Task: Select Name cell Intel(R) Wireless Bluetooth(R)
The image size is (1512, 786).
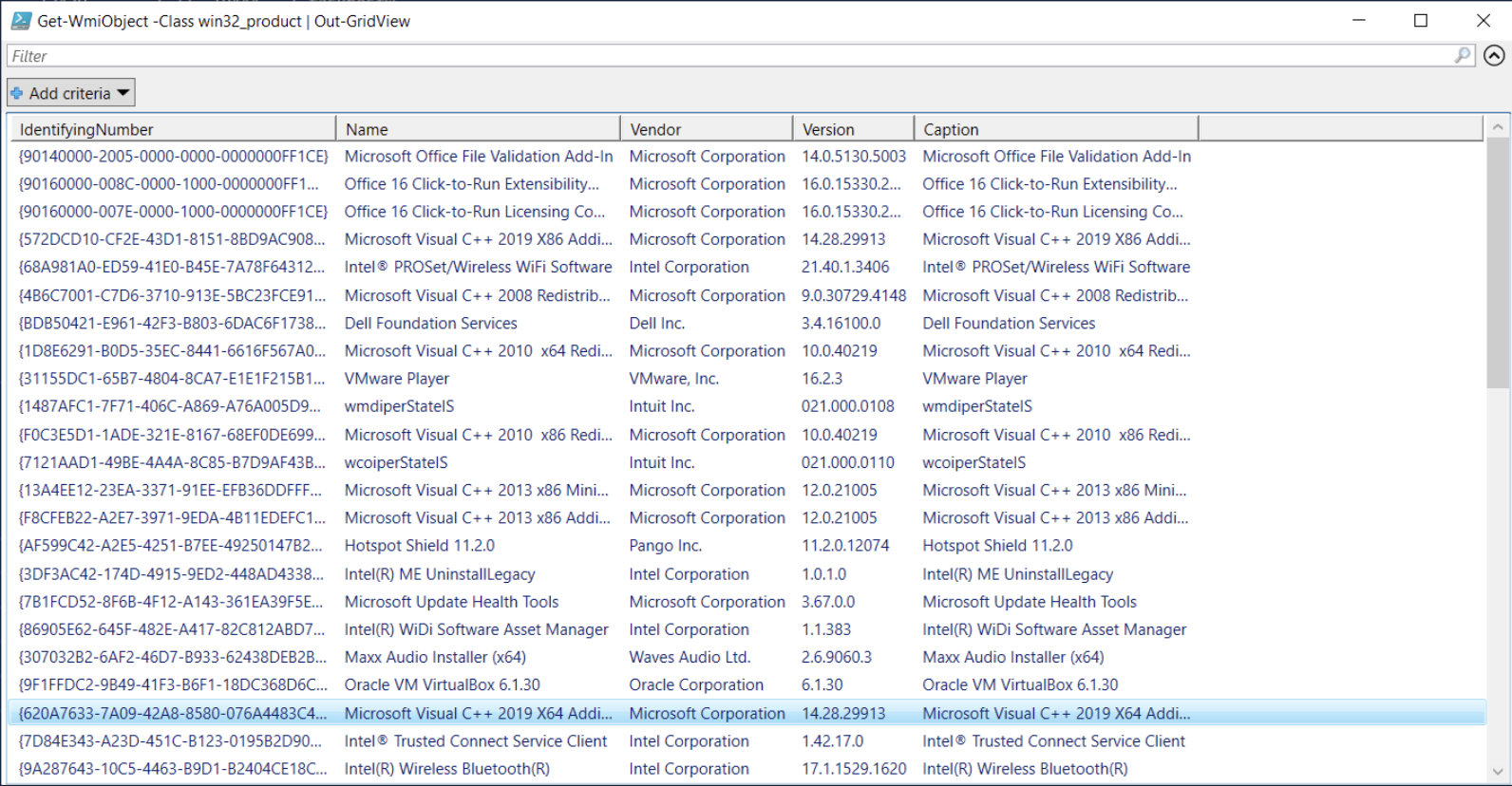Action: [446, 769]
